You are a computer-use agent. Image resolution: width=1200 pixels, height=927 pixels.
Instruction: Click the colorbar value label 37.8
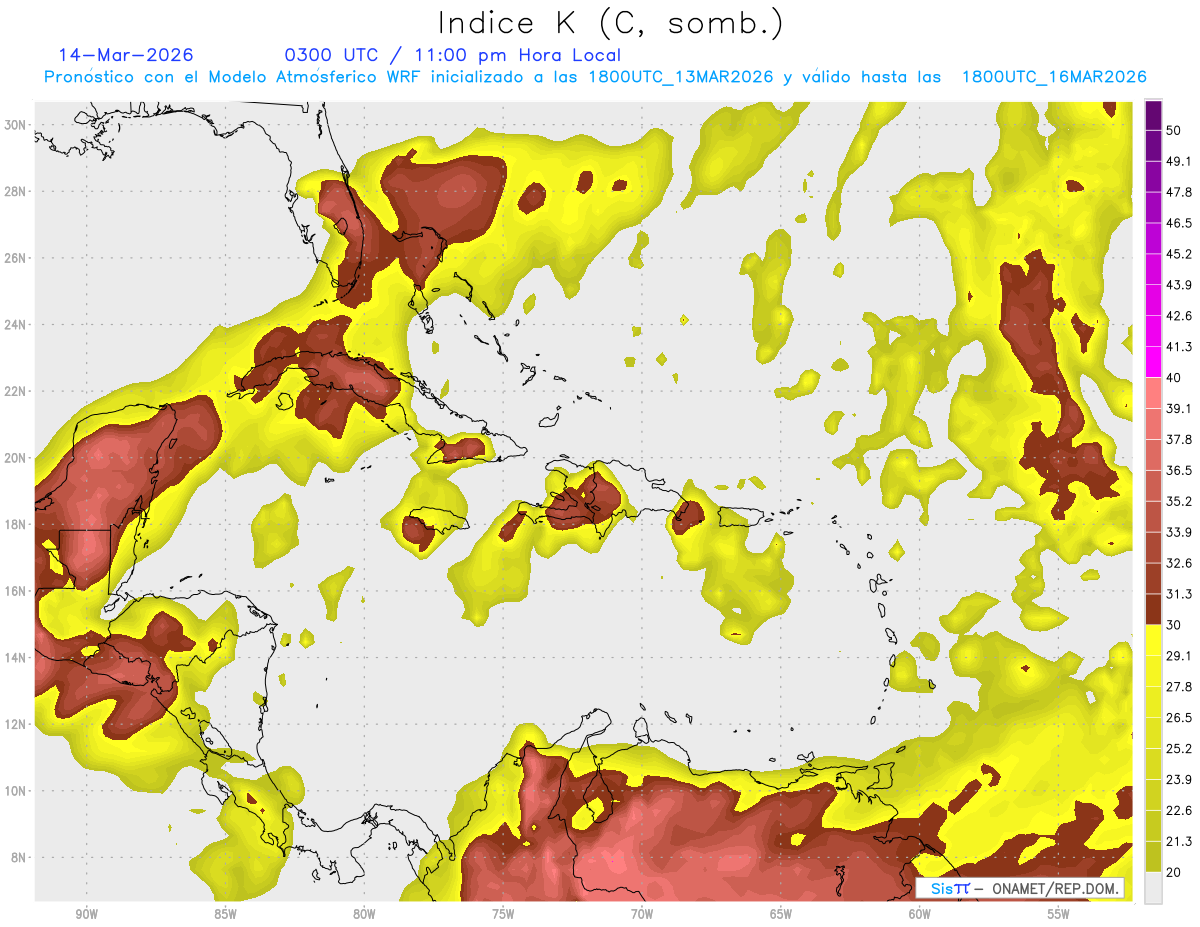point(1179,440)
